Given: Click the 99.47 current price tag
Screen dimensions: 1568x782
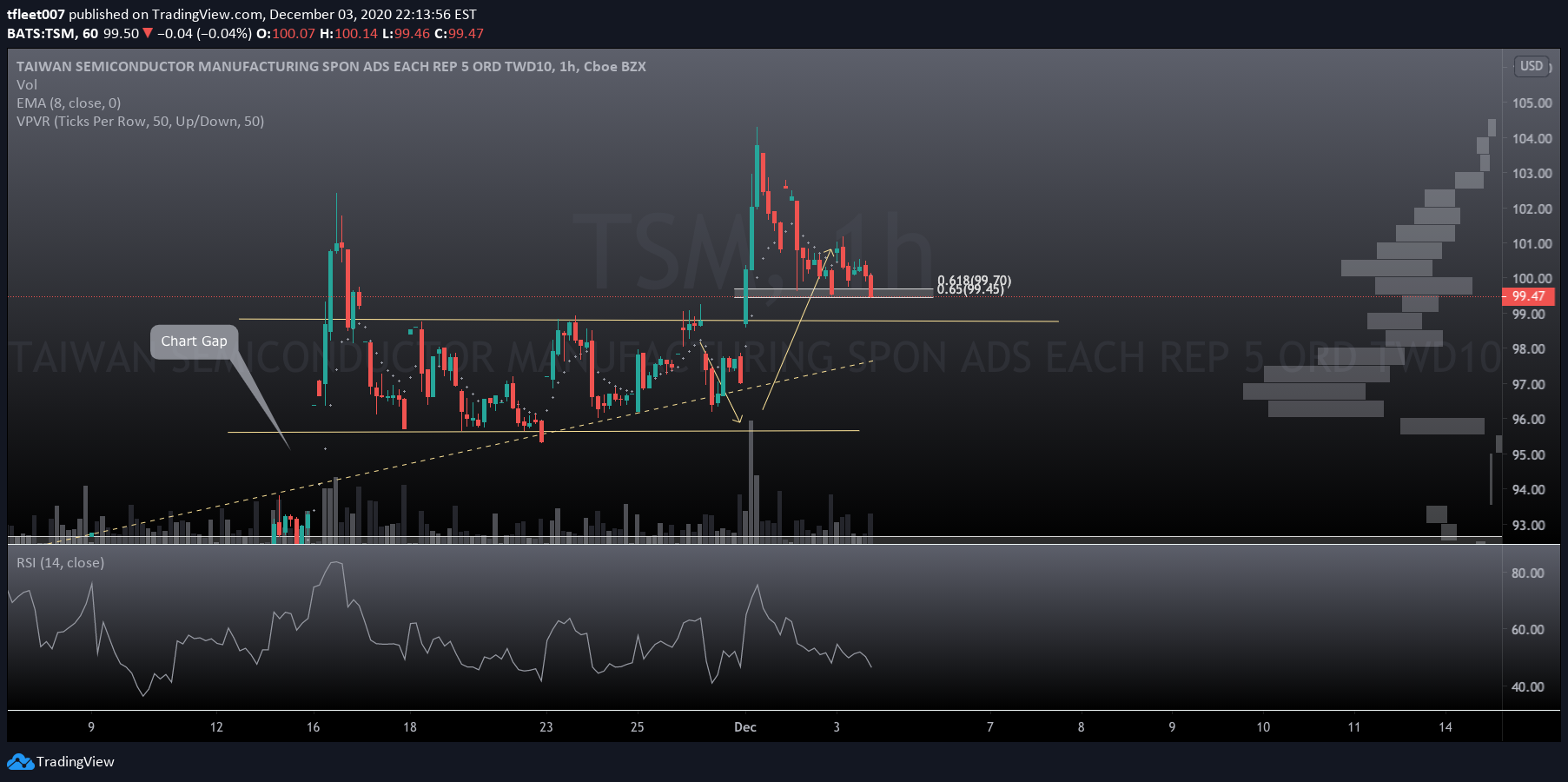Looking at the screenshot, I should pos(1529,296).
